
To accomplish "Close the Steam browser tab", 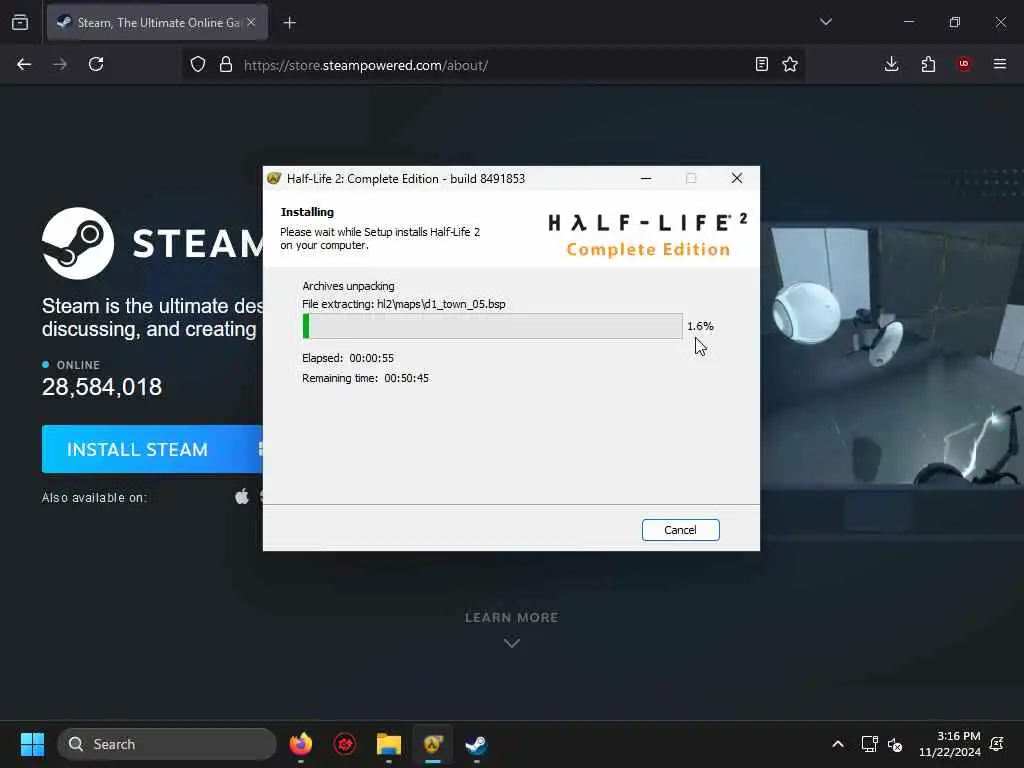I will coord(251,22).
